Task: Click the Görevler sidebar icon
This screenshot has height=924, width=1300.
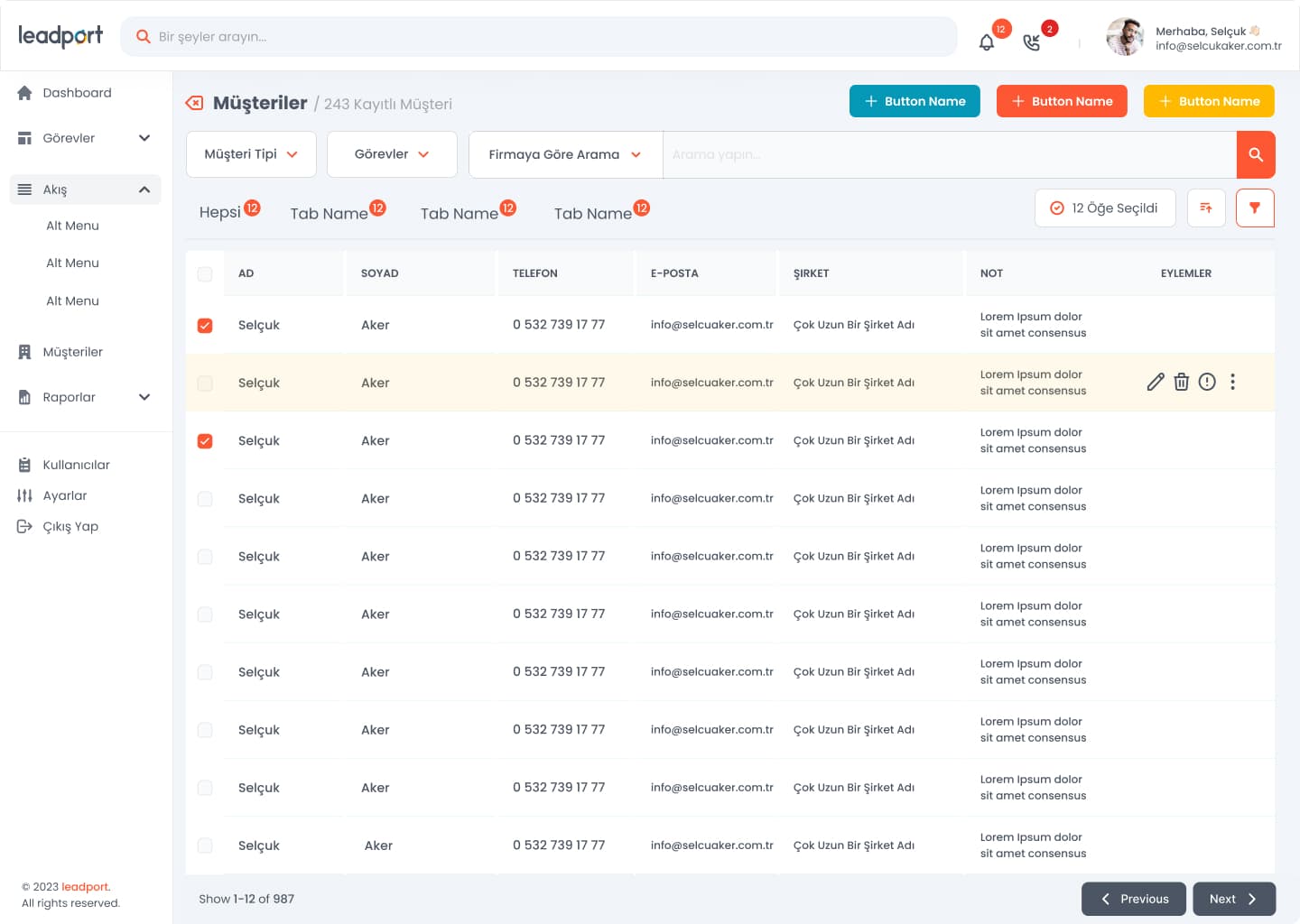Action: pyautogui.click(x=24, y=138)
